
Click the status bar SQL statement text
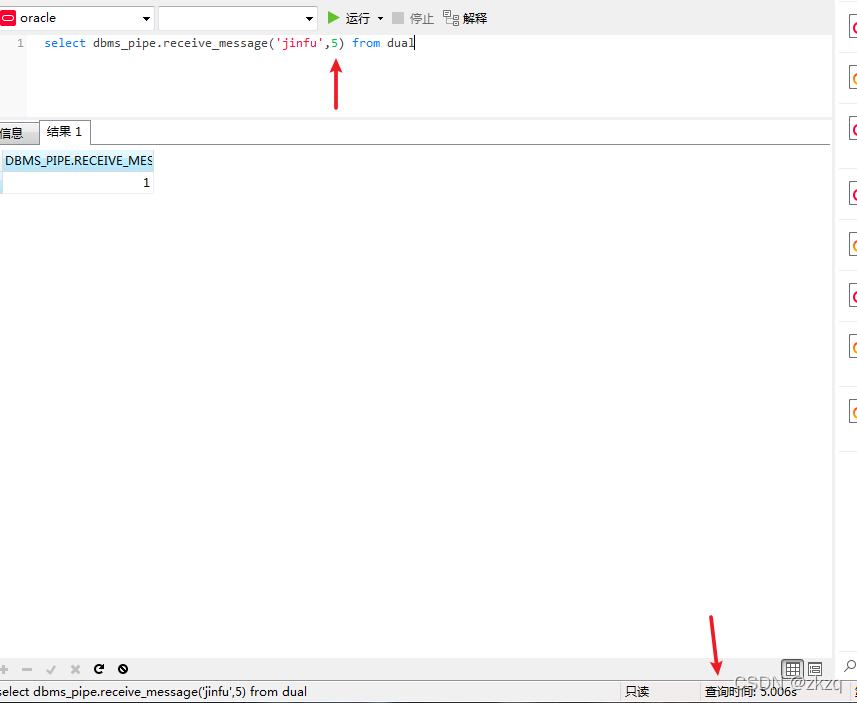154,692
